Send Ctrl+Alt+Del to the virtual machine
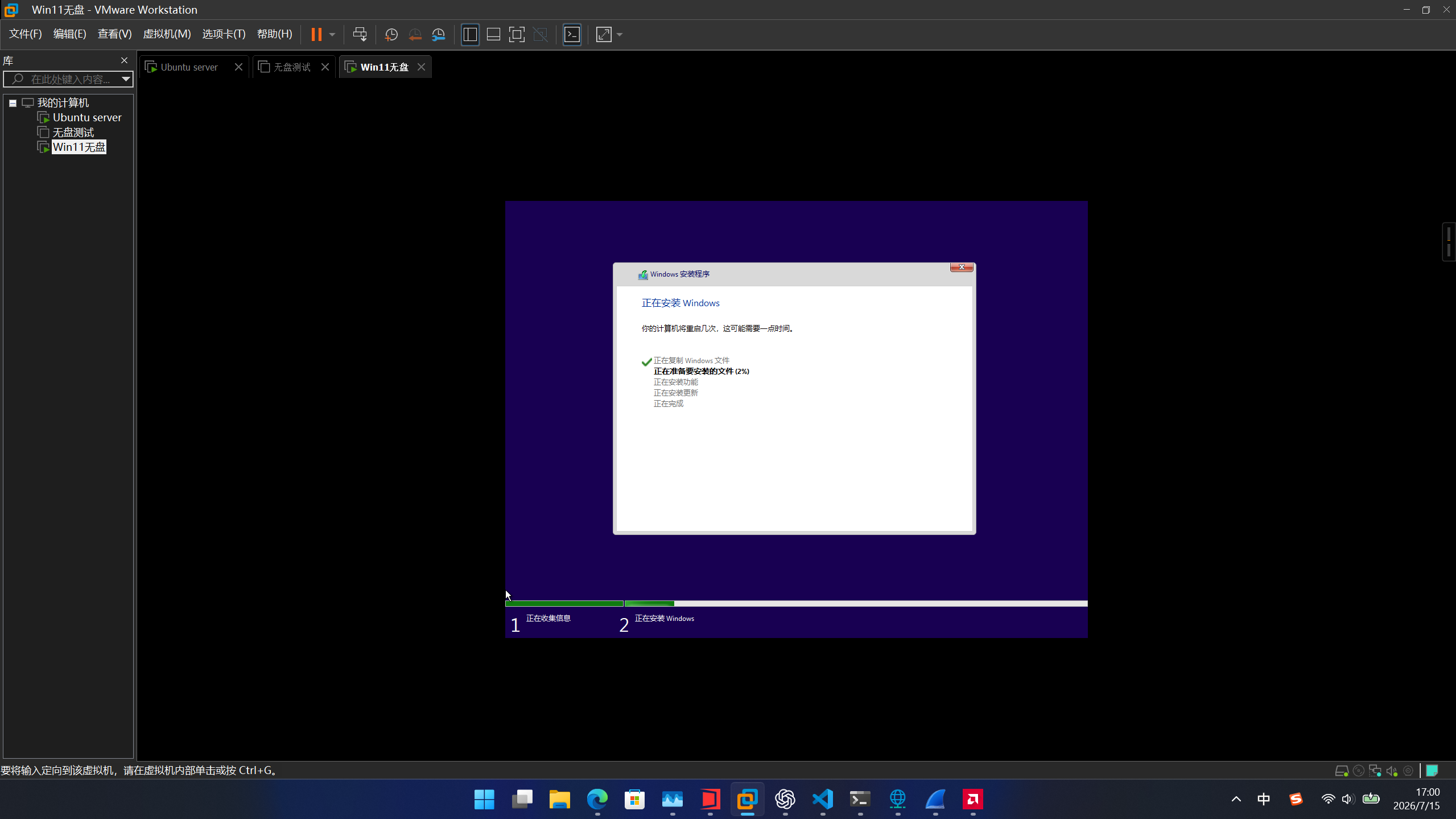 click(x=360, y=35)
